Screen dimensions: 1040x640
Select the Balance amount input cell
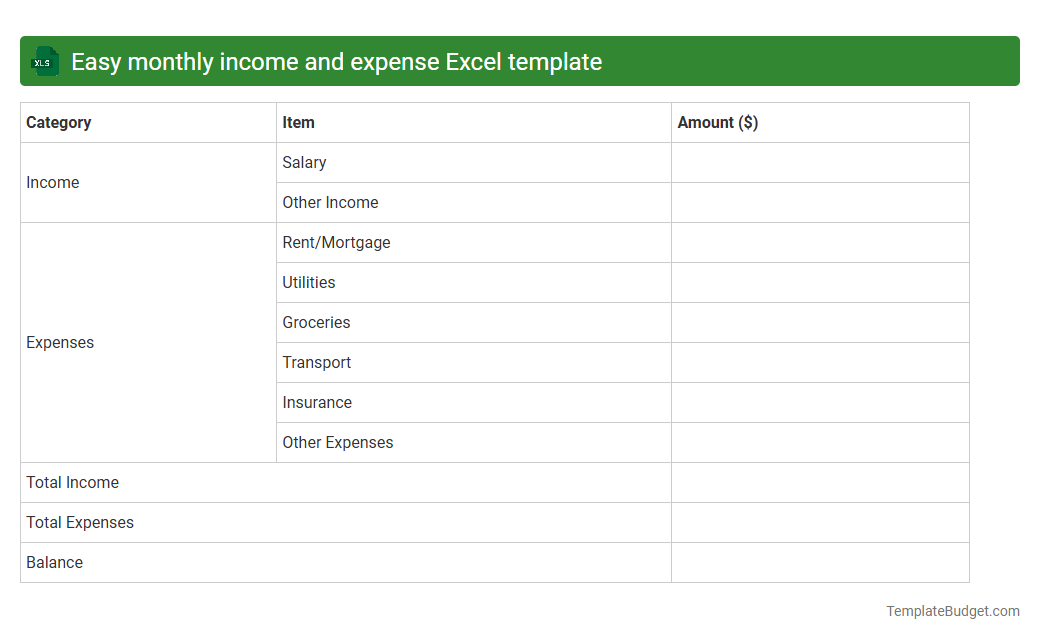pyautogui.click(x=820, y=562)
